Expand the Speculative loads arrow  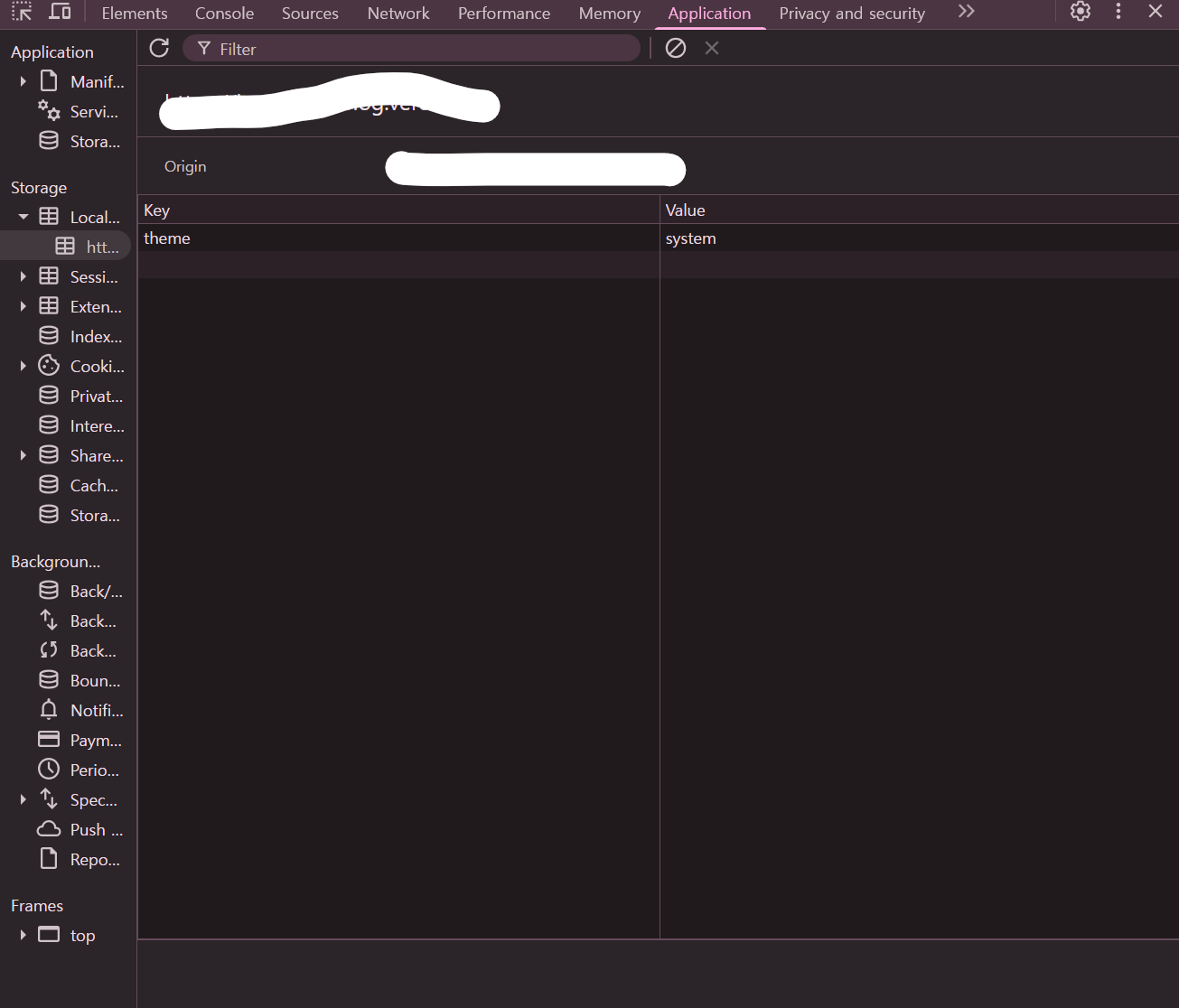(x=23, y=799)
